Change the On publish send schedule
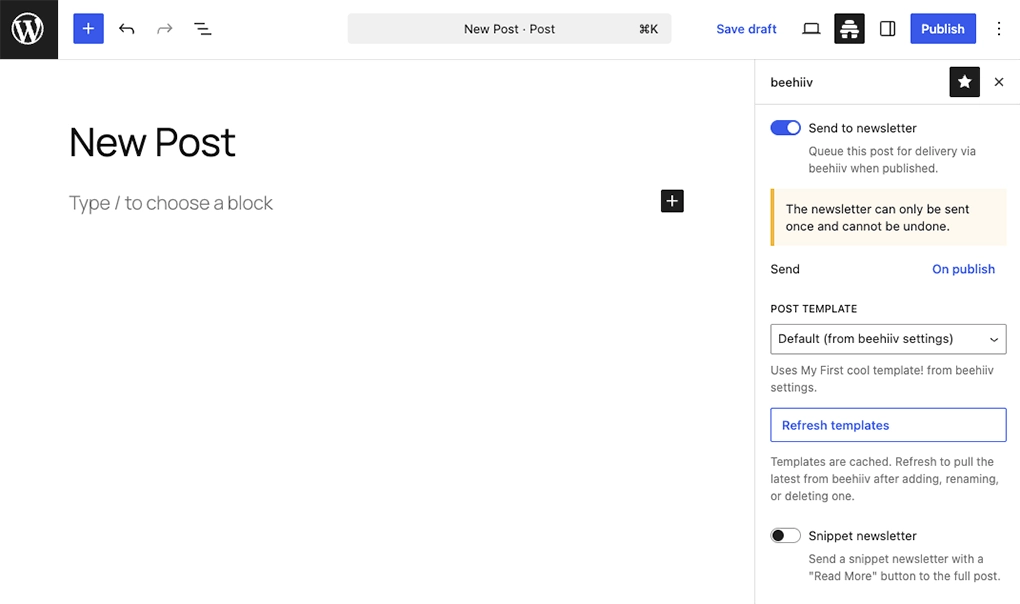 [x=963, y=269]
